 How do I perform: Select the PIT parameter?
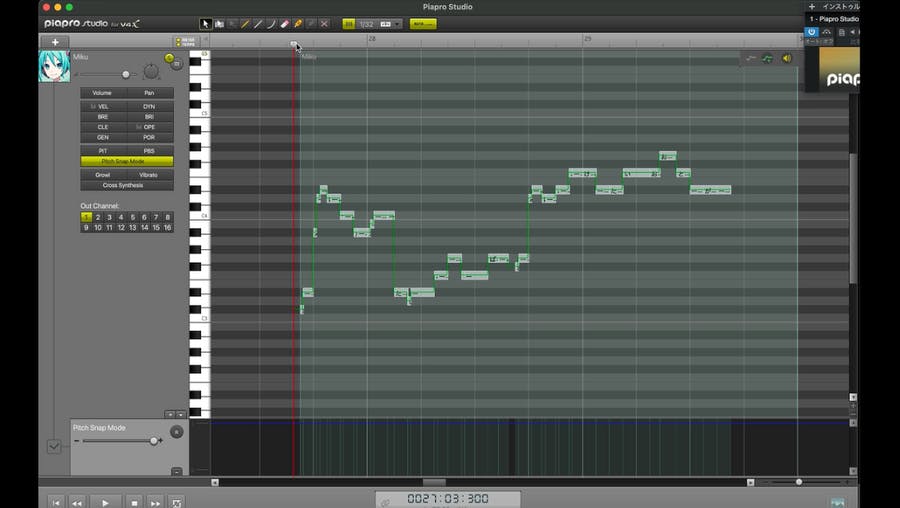(x=103, y=151)
